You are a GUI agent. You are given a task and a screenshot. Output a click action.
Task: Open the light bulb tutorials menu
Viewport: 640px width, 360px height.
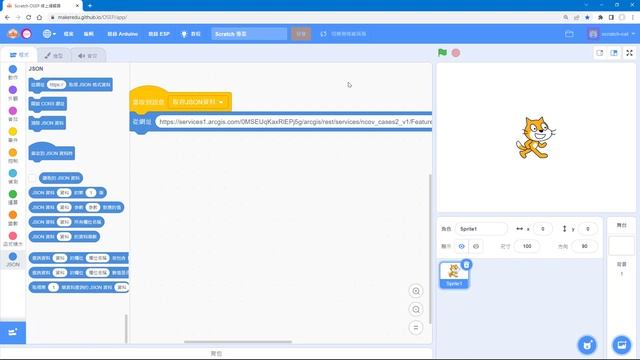point(191,34)
